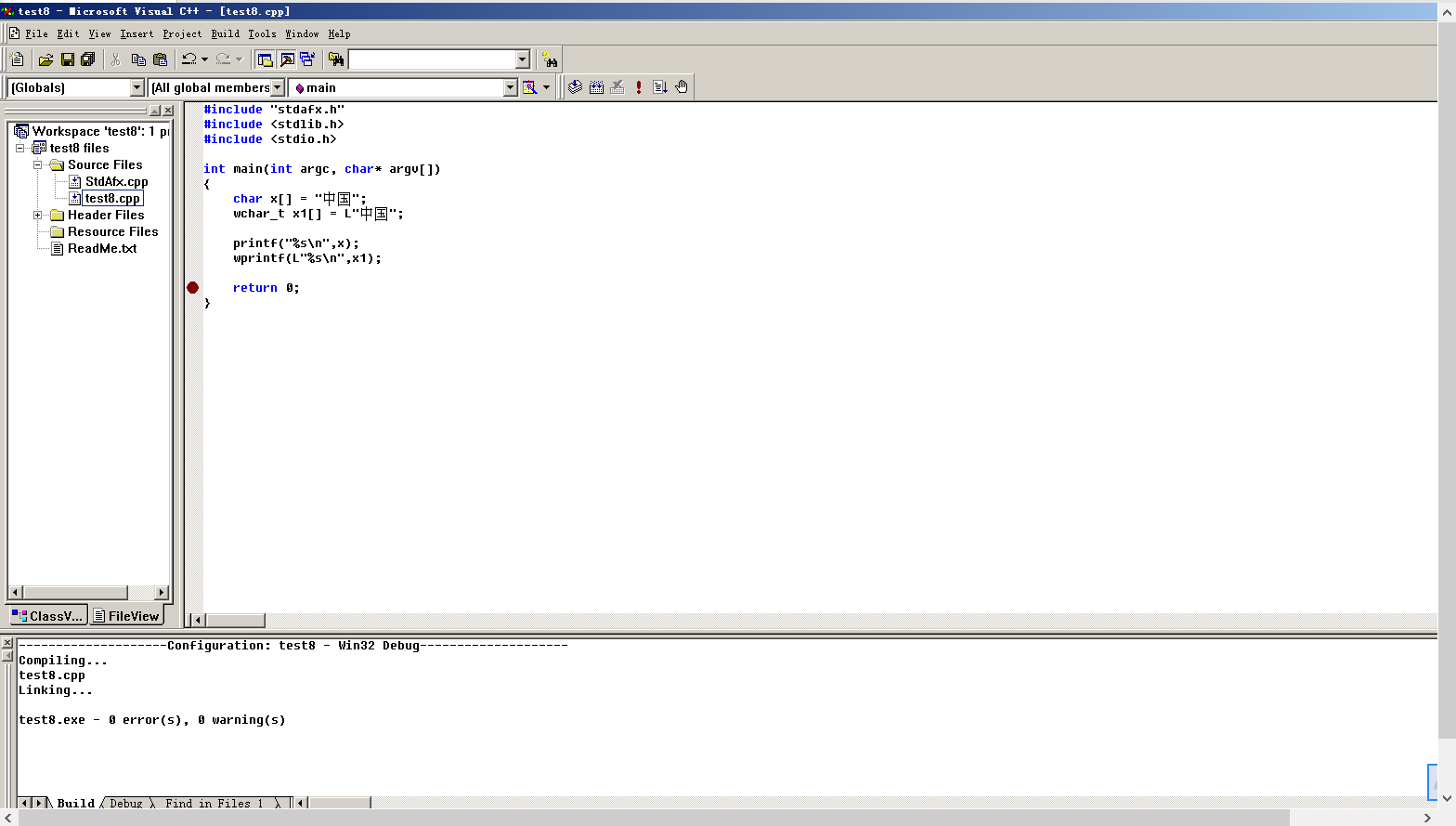Open the Undo history dropdown arrow
Image resolution: width=1456 pixels, height=826 pixels.
pos(204,59)
